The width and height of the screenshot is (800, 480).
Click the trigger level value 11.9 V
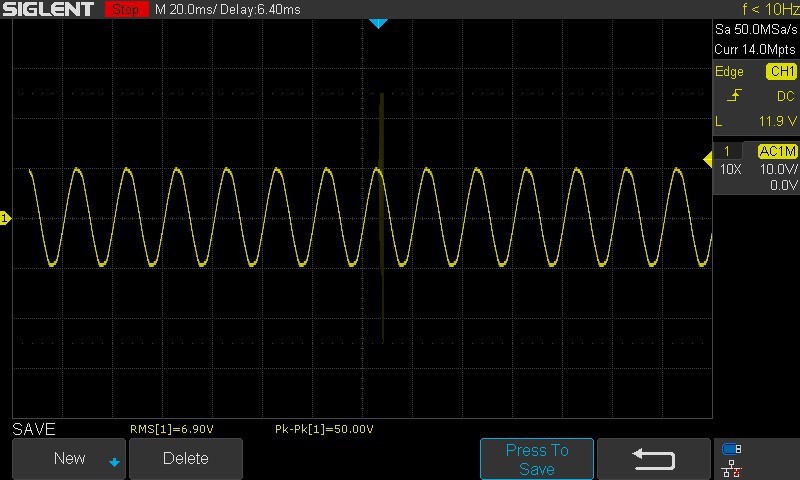point(778,121)
